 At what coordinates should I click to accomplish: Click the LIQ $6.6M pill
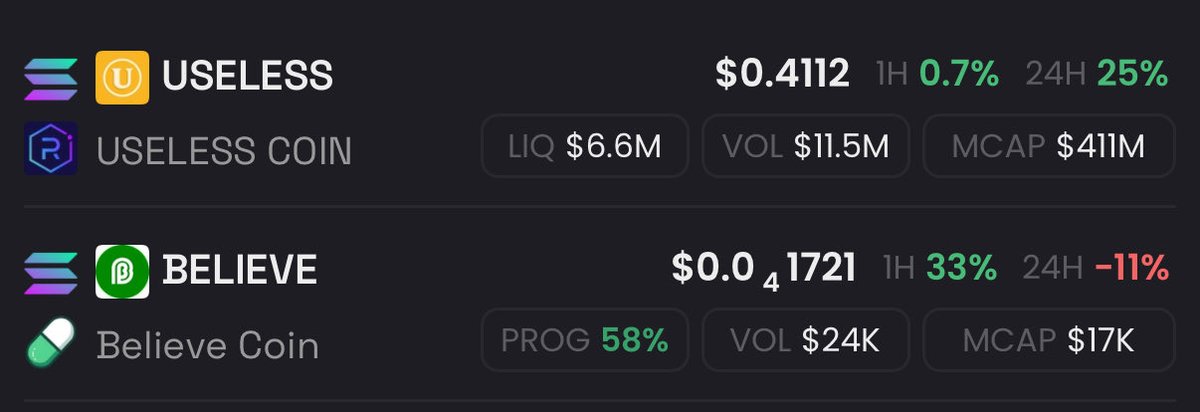[585, 147]
